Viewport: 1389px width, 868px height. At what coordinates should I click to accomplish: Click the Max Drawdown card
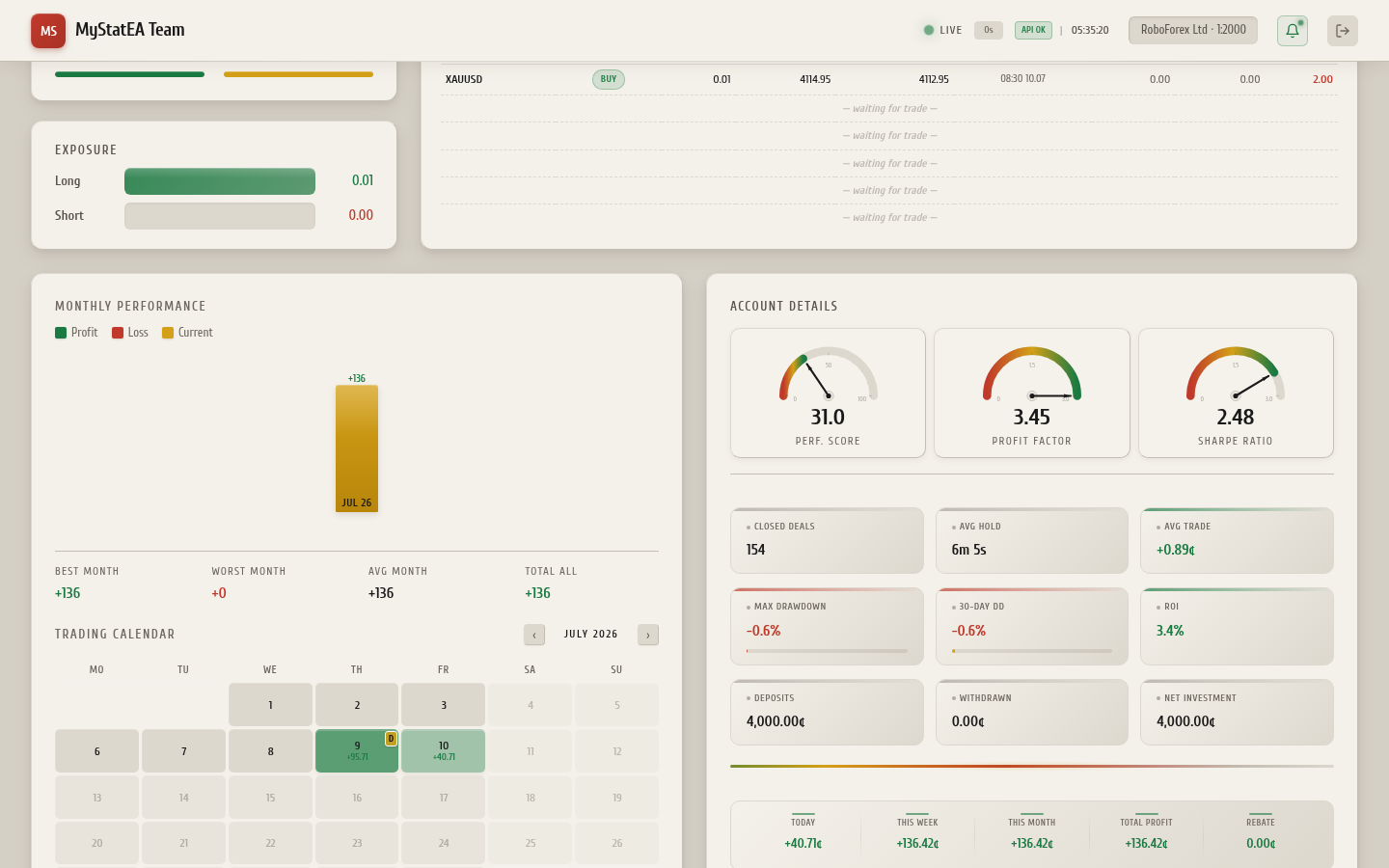point(827,626)
